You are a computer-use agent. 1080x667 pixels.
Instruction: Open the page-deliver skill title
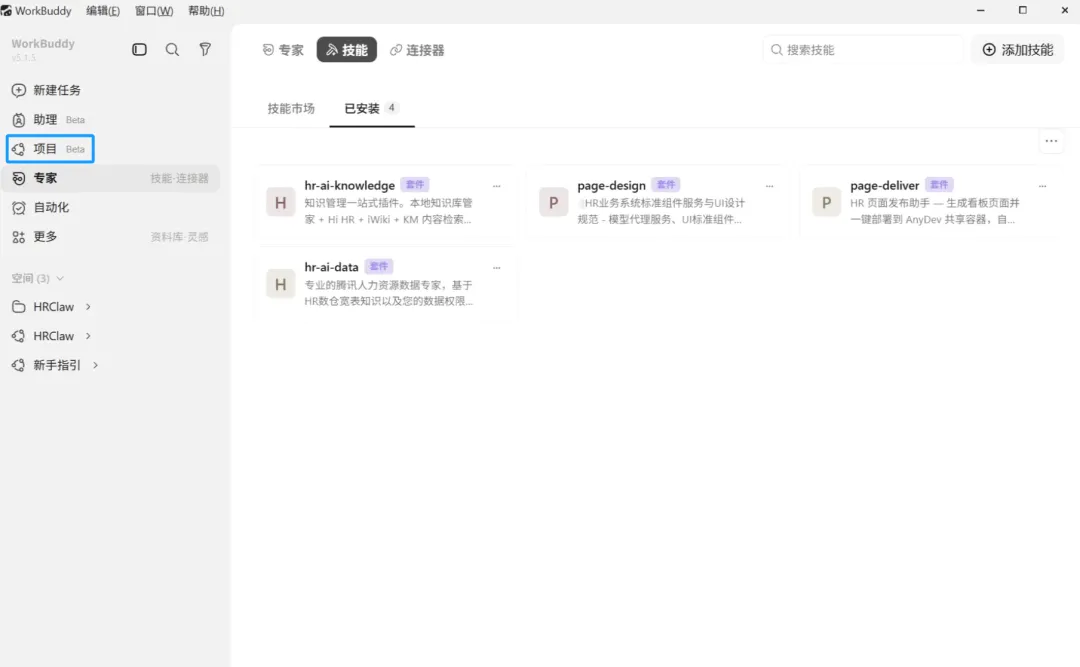tap(884, 185)
